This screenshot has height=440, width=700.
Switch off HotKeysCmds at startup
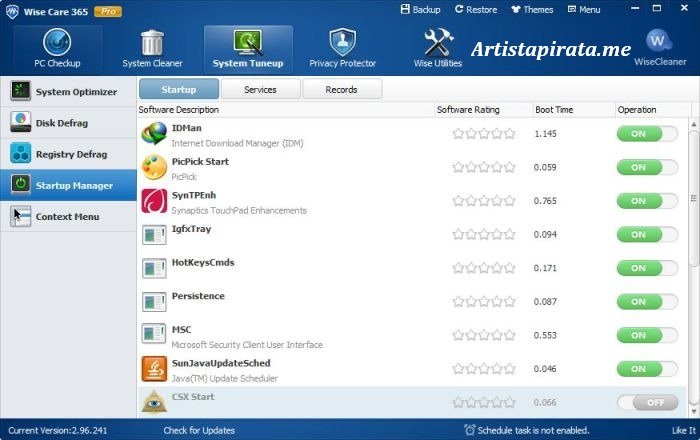647,268
